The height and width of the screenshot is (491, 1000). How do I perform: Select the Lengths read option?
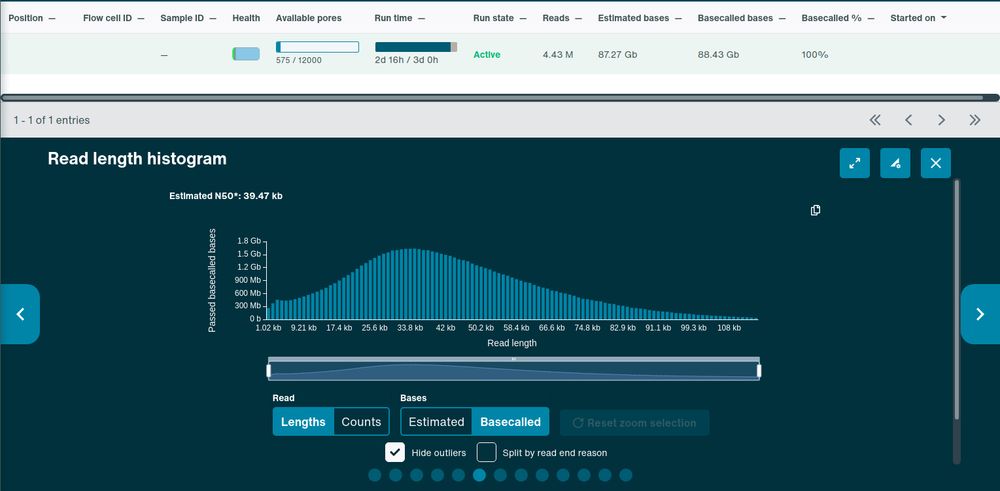pos(303,421)
